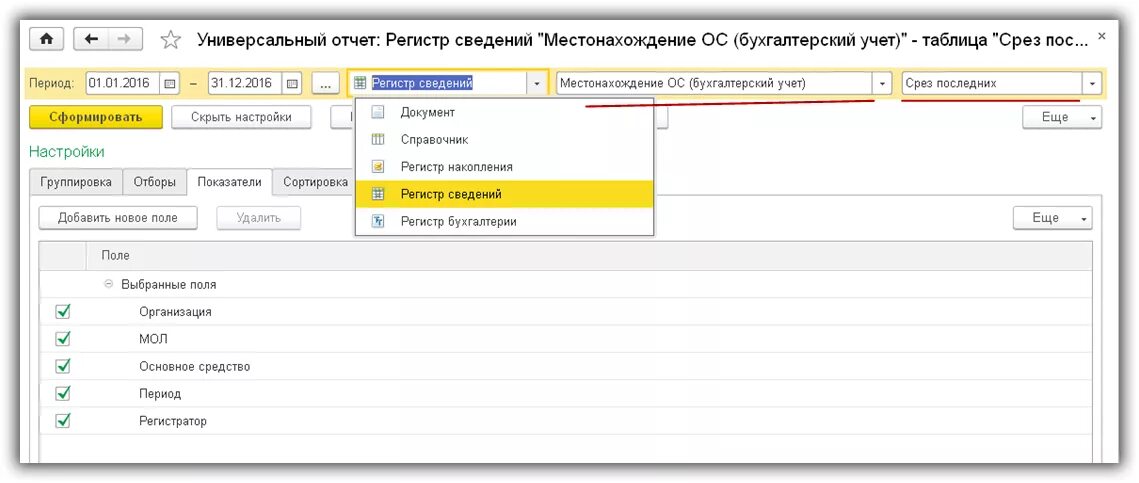Select the Период row text
The height and width of the screenshot is (483, 1139).
(x=160, y=394)
